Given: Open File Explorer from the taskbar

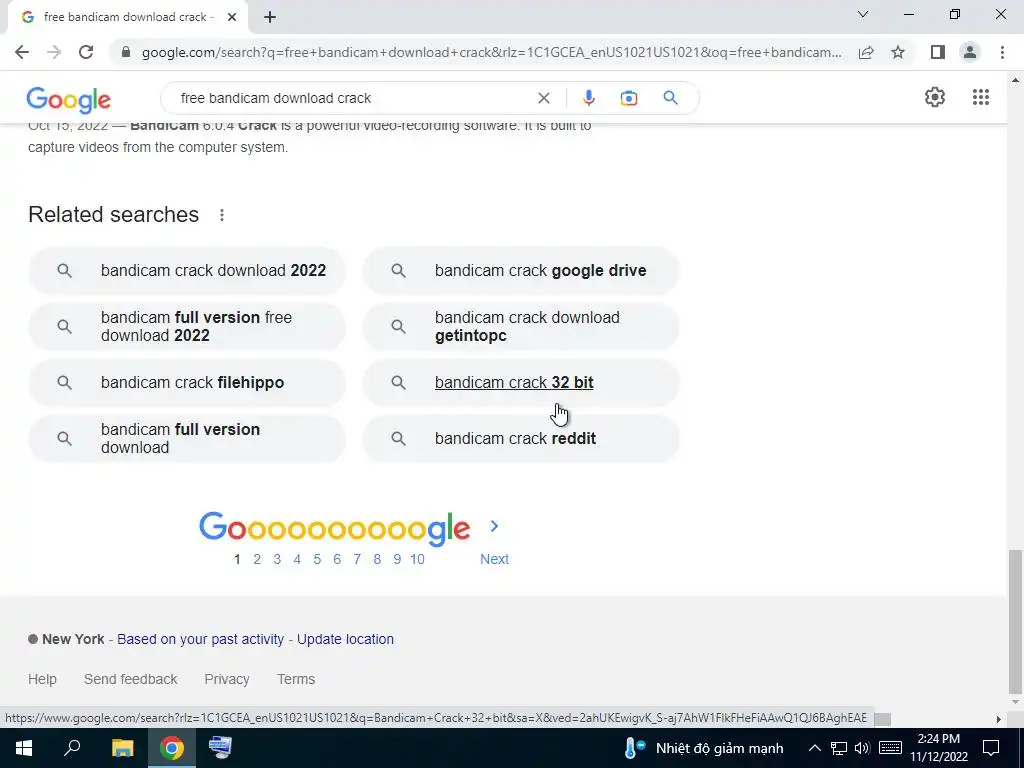Looking at the screenshot, I should (122, 748).
